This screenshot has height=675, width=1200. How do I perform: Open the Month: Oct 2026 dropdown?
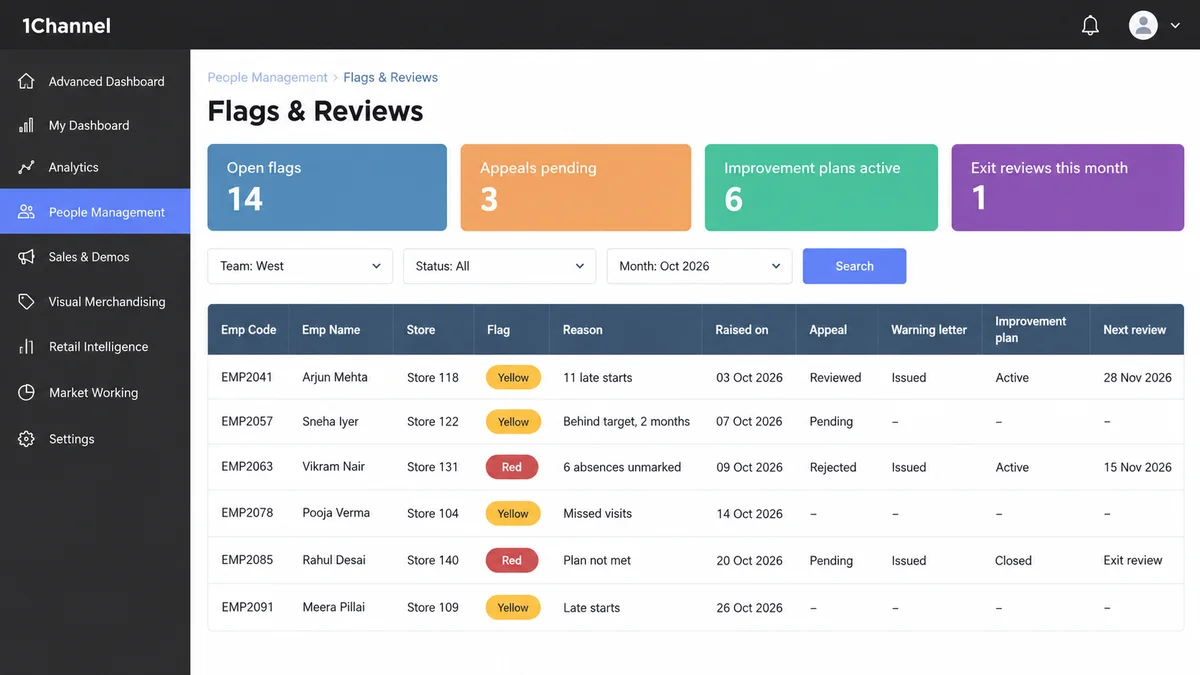coord(699,266)
